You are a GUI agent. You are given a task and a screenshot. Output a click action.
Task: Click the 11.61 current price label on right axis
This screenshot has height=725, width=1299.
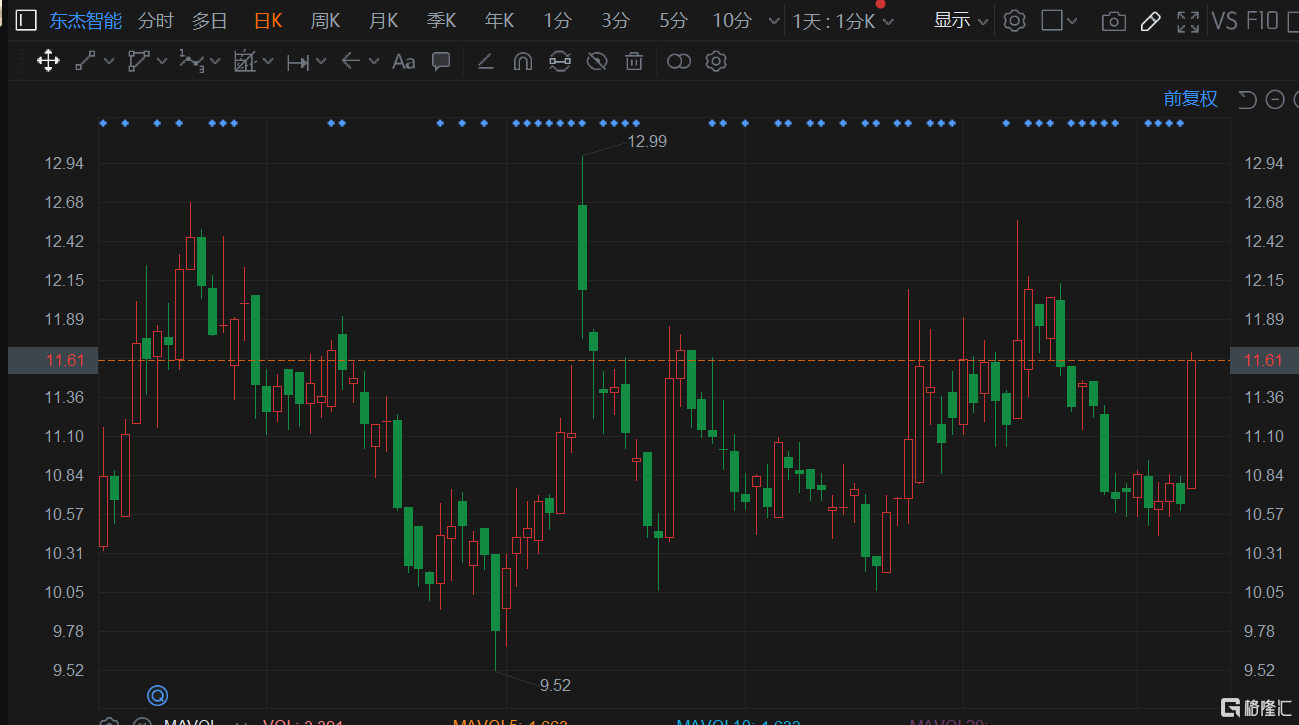1264,360
